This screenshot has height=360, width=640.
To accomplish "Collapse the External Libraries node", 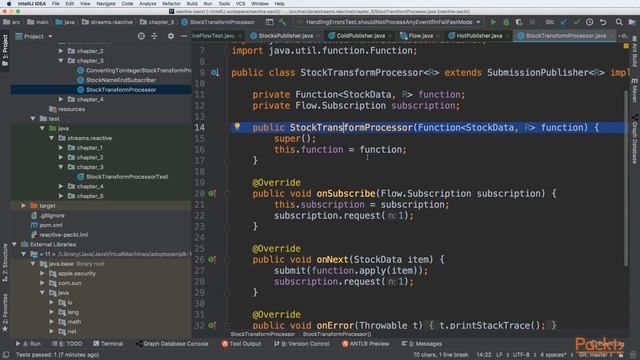I will (14, 244).
